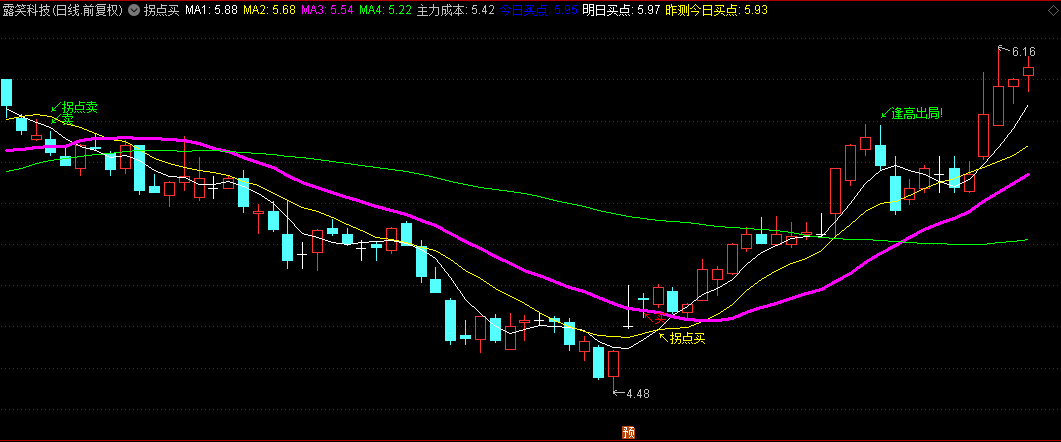
Task: Click the green MA4: 5.22 value
Action: point(386,11)
